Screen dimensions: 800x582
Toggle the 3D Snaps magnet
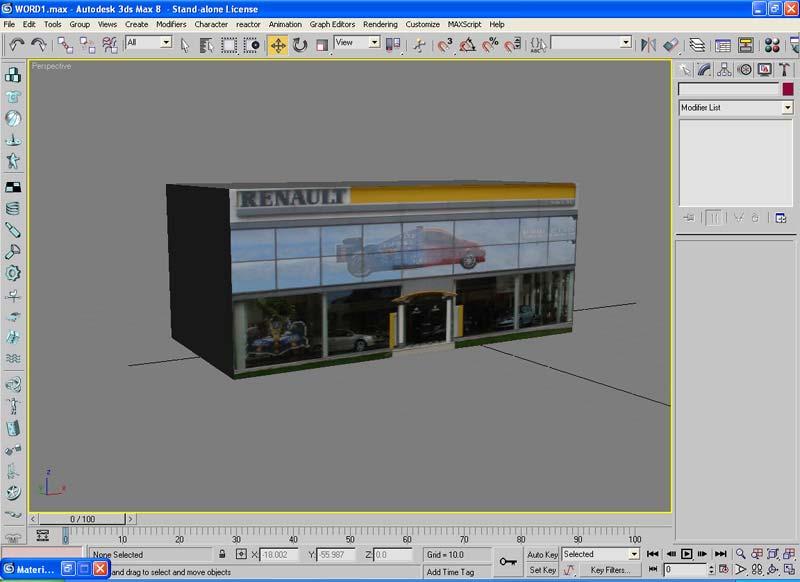point(444,45)
